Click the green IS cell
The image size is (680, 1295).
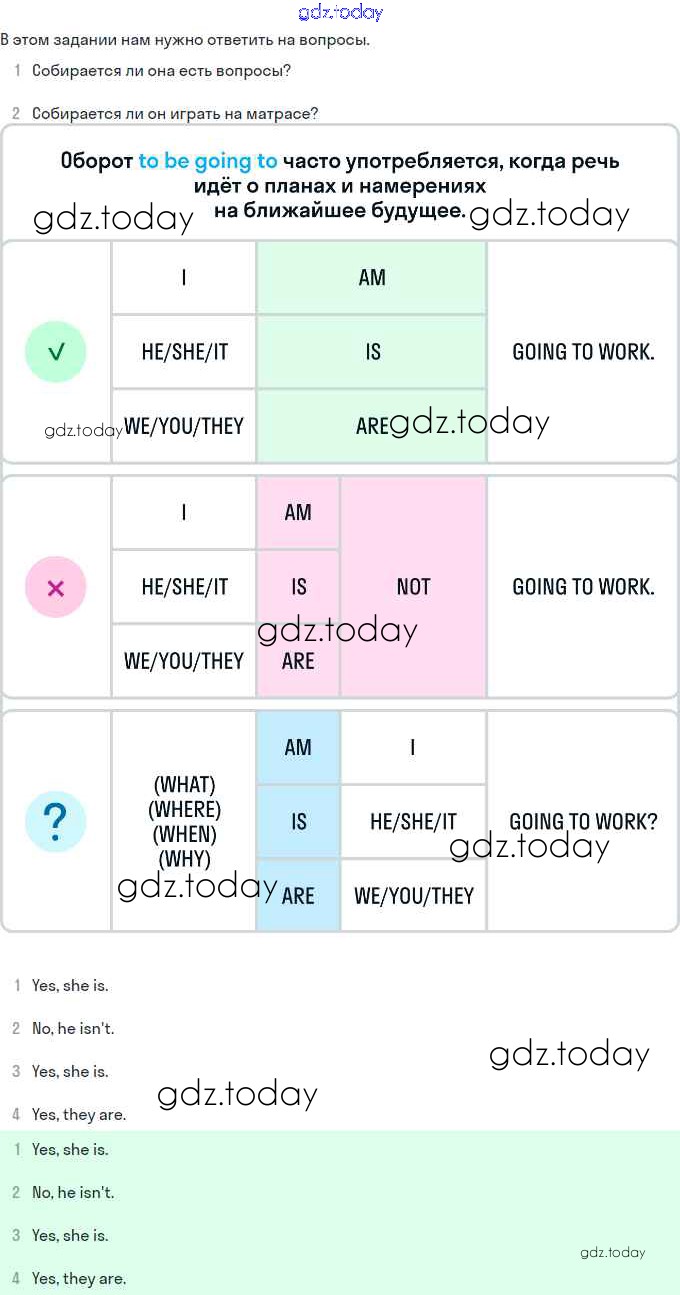(372, 352)
